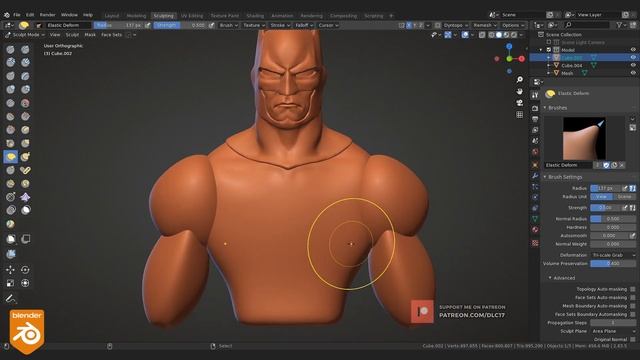Open the Tool properties tab (wrench-screwdriver)
The image size is (640, 360).
[535, 95]
